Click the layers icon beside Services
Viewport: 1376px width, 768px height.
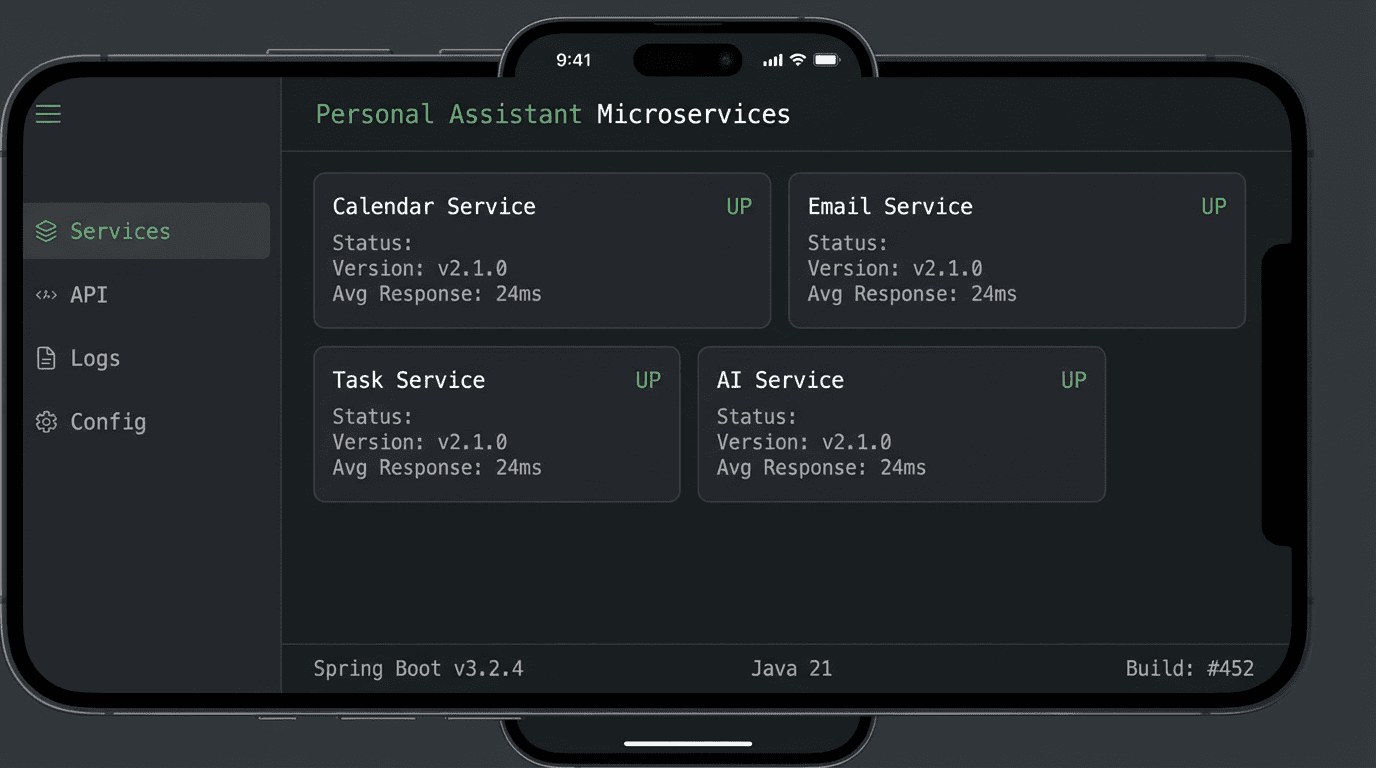point(44,230)
